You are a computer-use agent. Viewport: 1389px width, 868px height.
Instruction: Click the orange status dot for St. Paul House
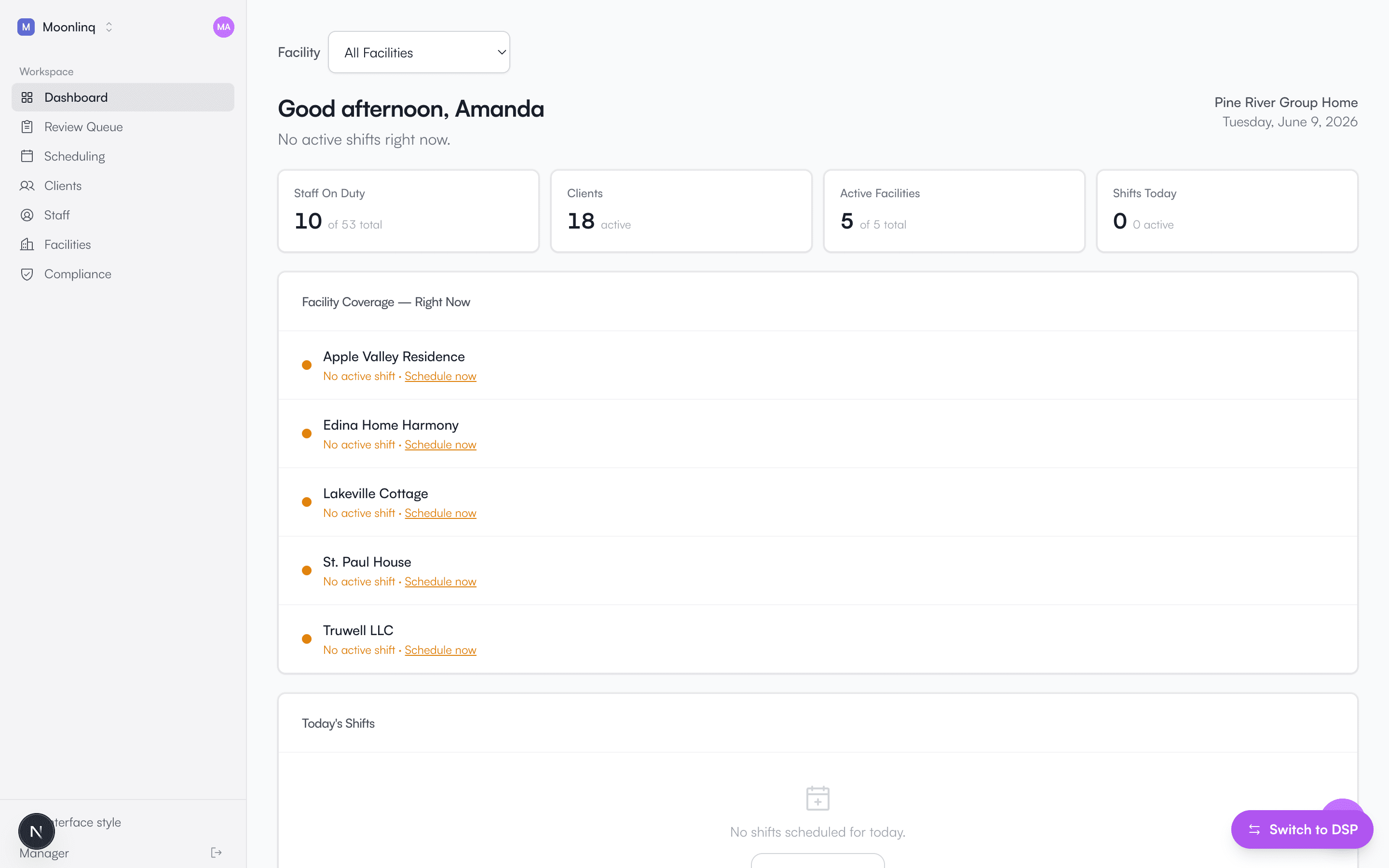tap(307, 570)
